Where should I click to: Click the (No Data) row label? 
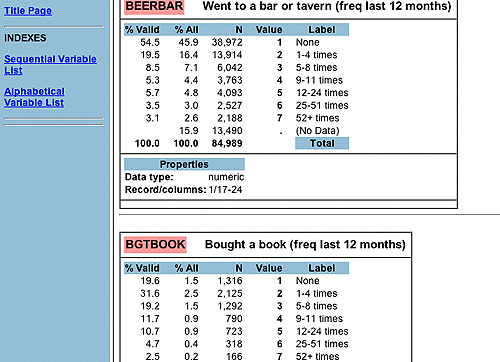point(318,131)
